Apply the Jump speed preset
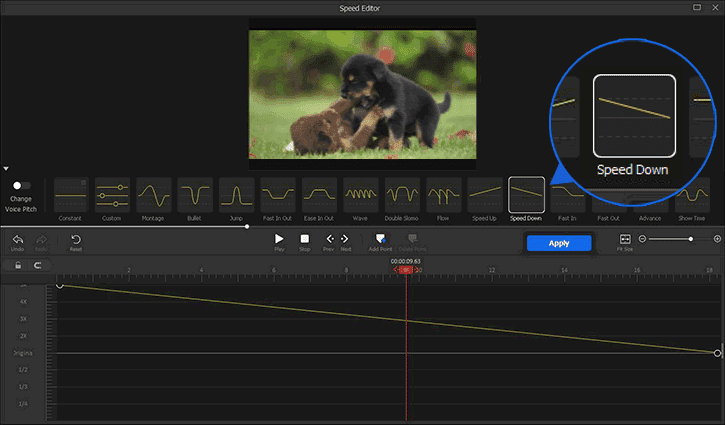The height and width of the screenshot is (425, 725). tap(236, 194)
